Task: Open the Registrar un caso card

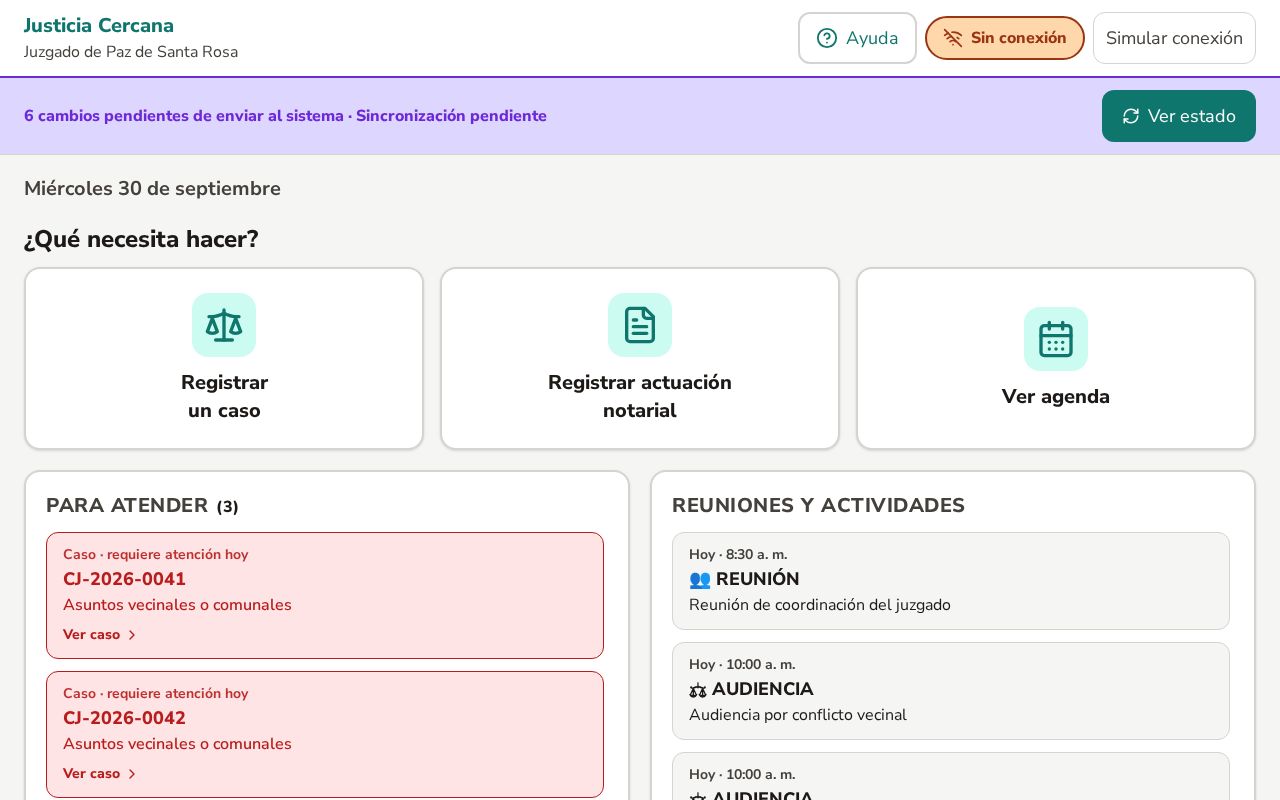Action: (x=224, y=359)
